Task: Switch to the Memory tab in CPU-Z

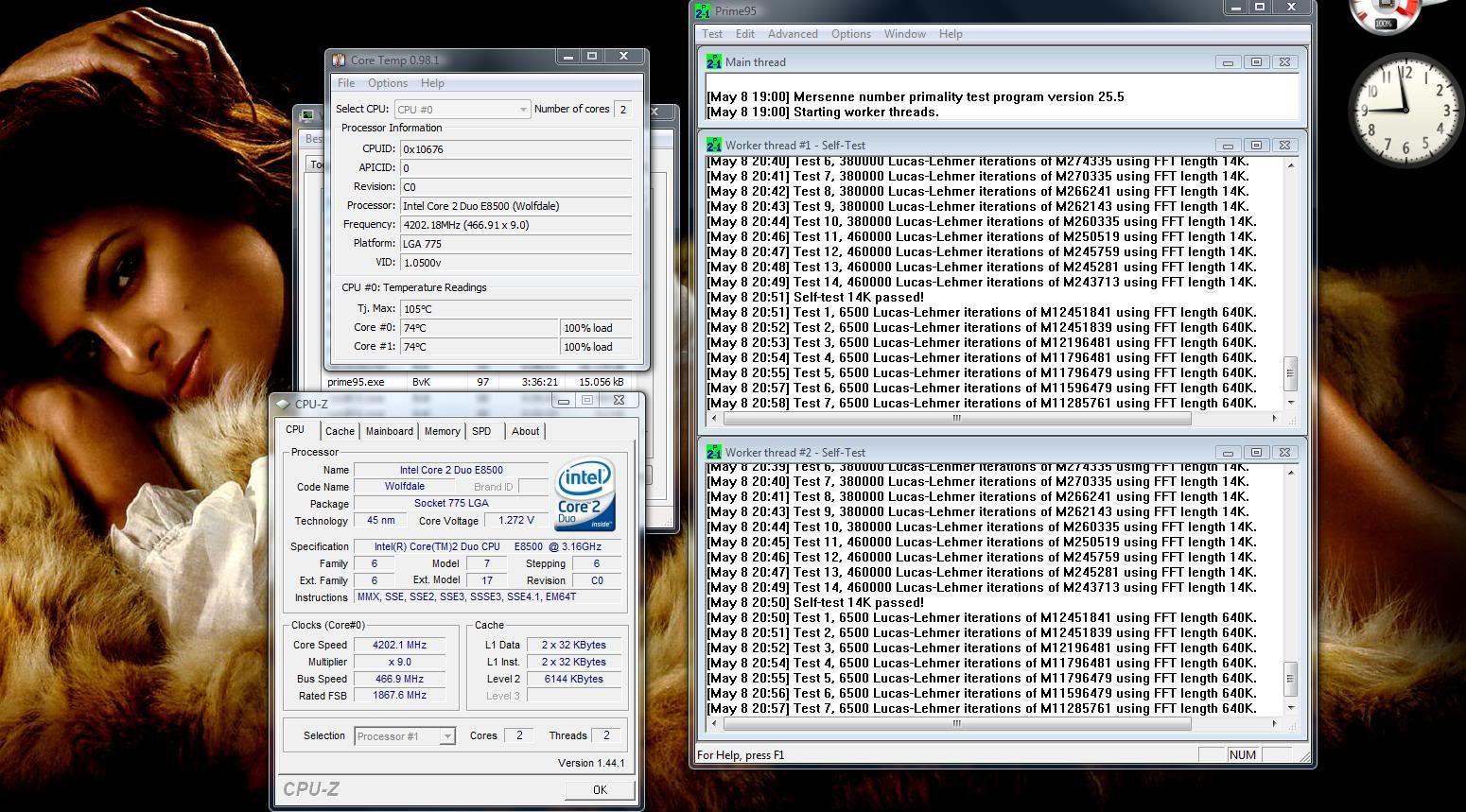Action: 442,431
